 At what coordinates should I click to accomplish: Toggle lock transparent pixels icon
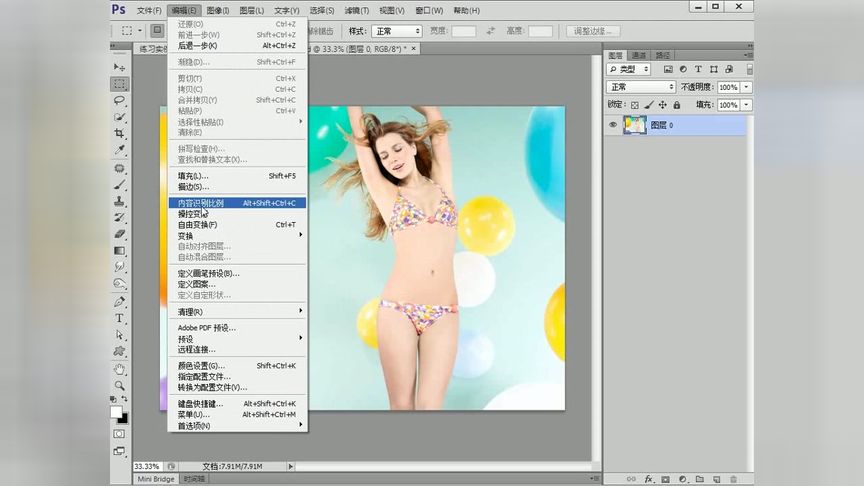[634, 104]
